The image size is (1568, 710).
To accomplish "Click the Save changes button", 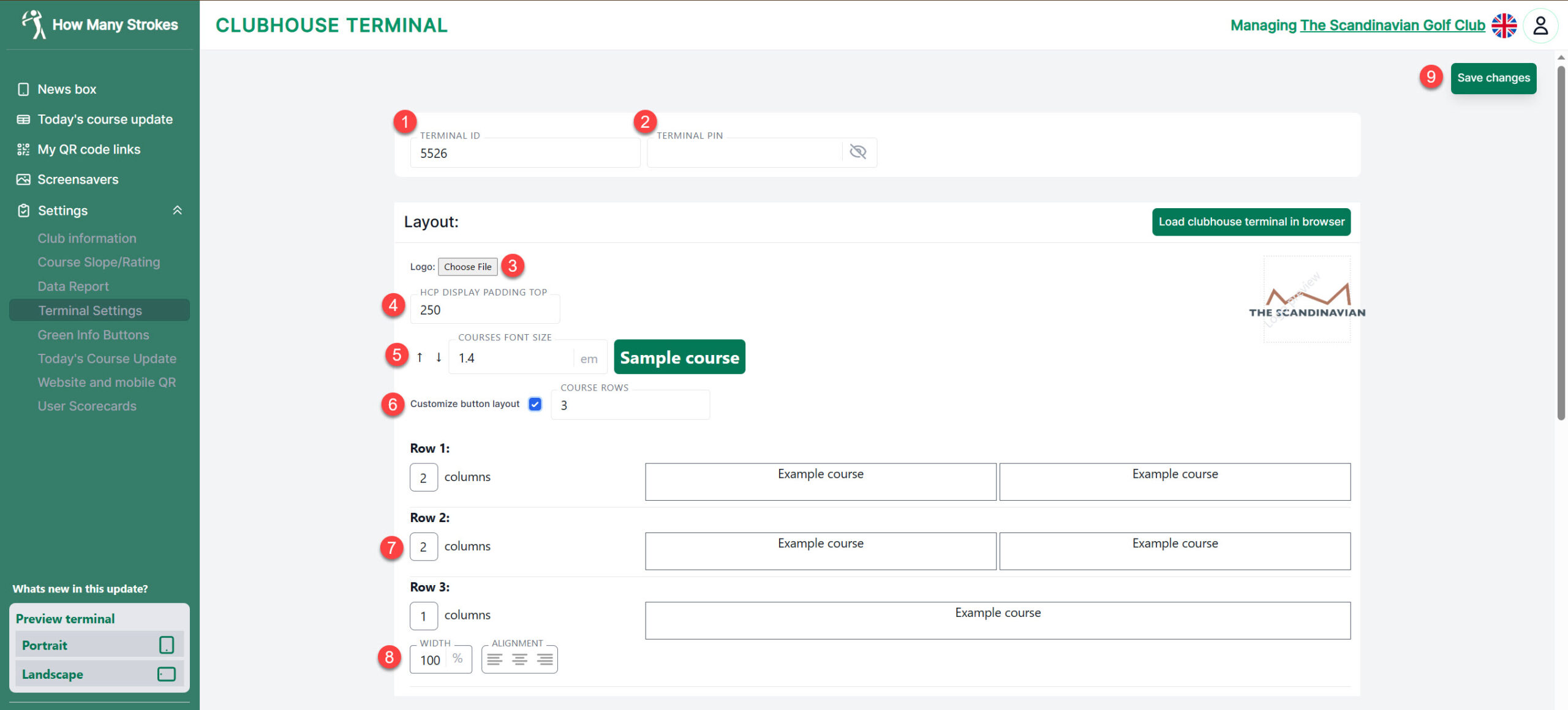I will 1493,78.
